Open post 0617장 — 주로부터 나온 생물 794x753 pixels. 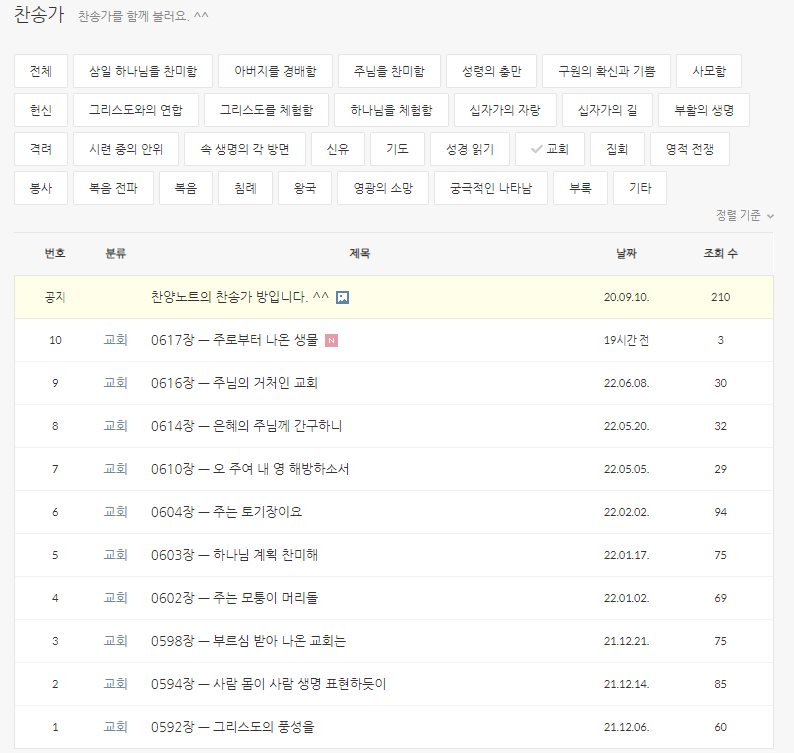(234, 340)
